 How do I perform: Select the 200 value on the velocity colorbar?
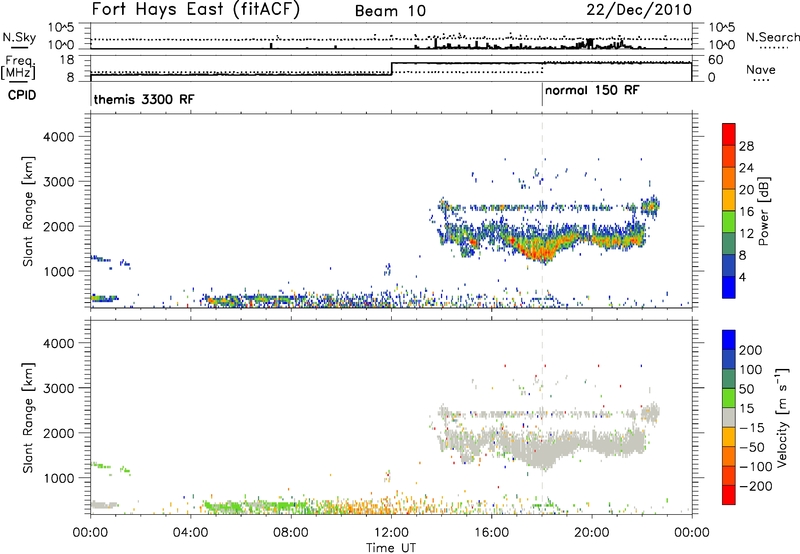751,350
